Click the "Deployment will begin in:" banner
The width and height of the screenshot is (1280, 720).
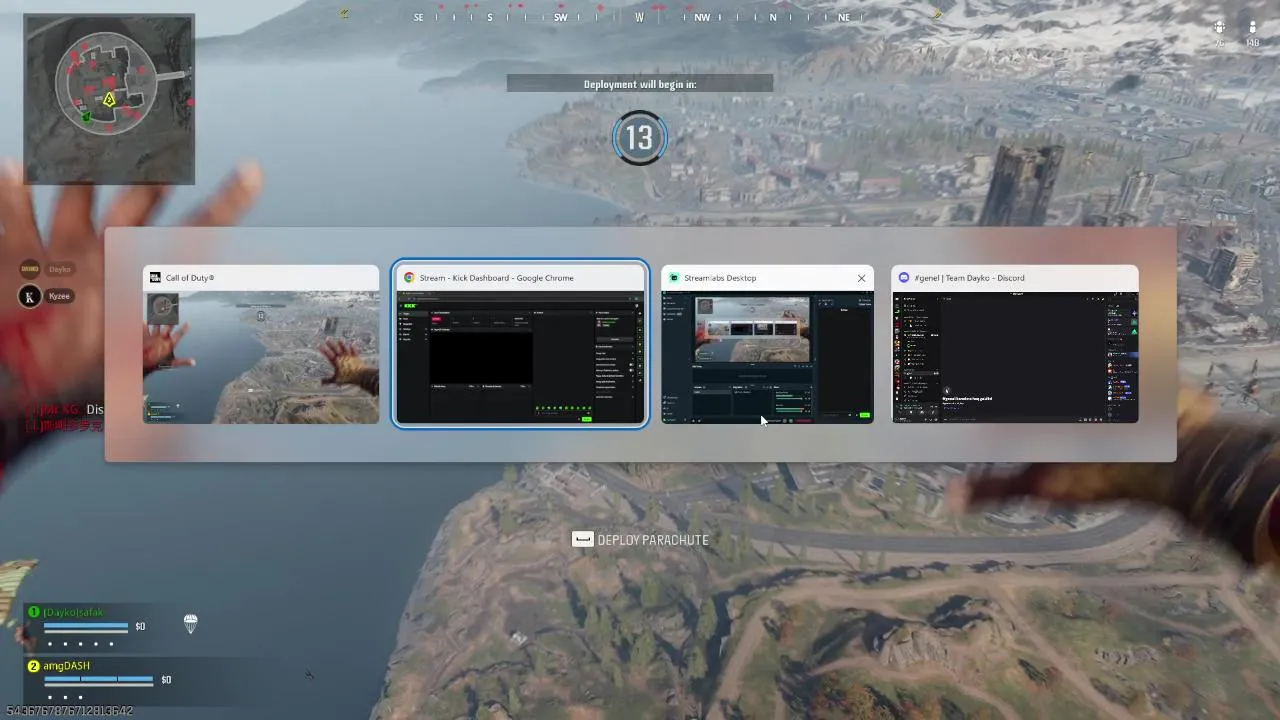click(x=640, y=84)
